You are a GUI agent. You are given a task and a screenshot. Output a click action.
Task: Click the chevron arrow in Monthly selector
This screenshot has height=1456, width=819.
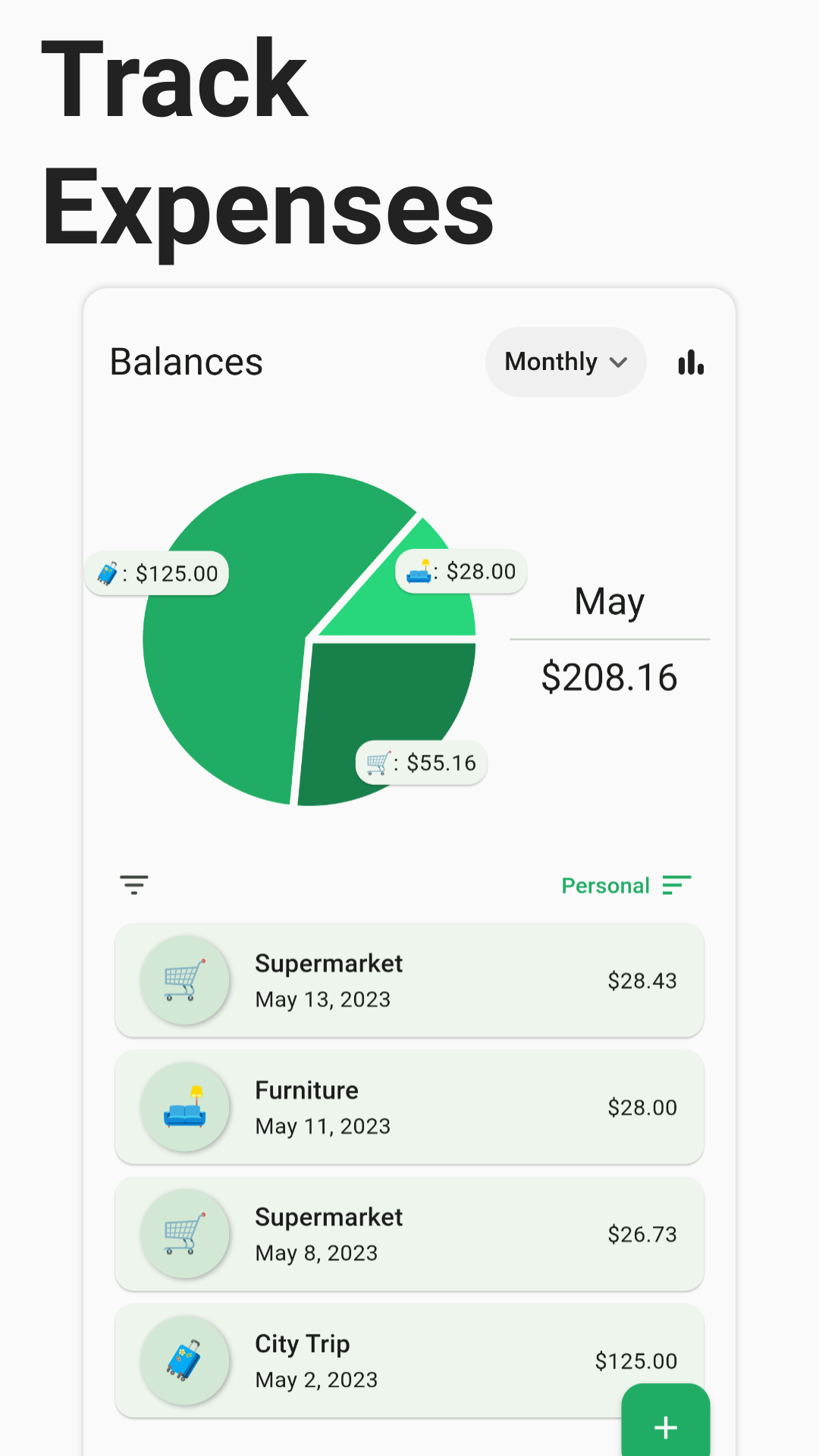[x=619, y=362]
